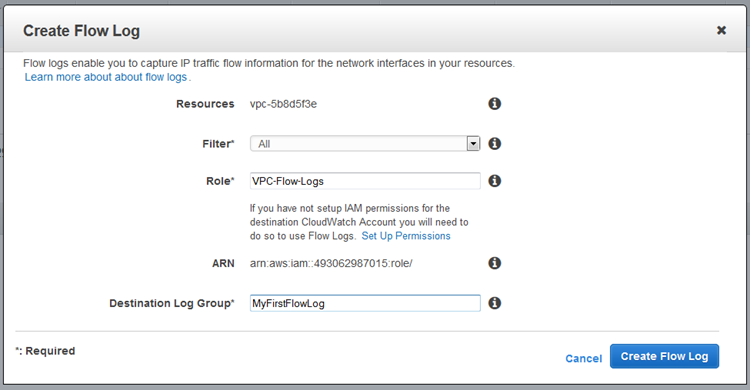Expand the Filter dropdown arrow

[473, 144]
